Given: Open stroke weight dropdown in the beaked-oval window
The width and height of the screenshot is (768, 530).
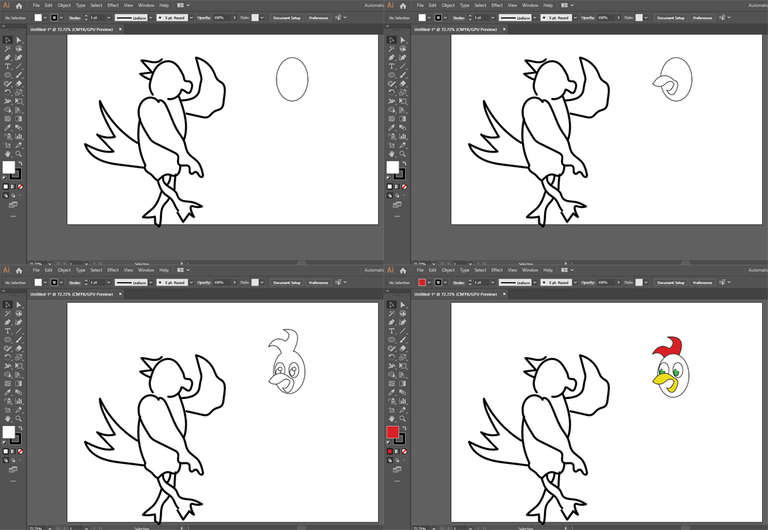Looking at the screenshot, I should click(493, 18).
